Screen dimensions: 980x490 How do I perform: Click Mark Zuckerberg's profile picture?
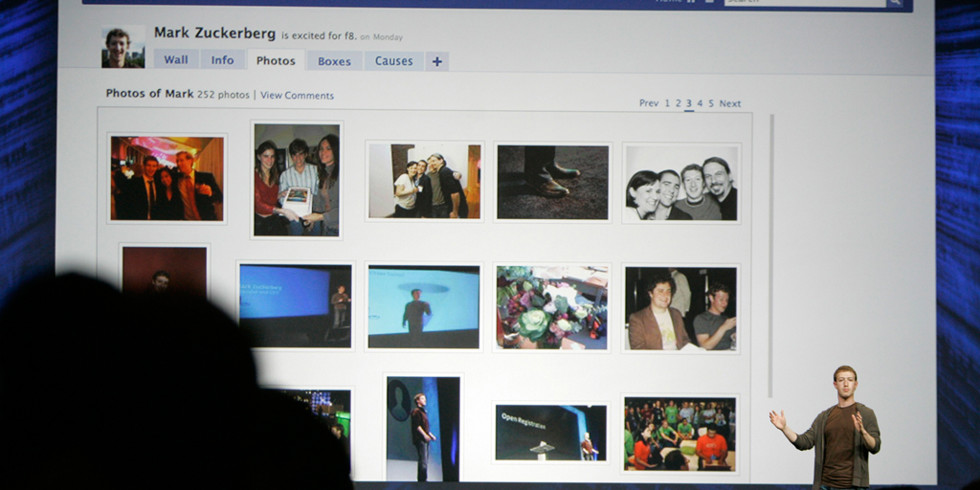coord(123,47)
